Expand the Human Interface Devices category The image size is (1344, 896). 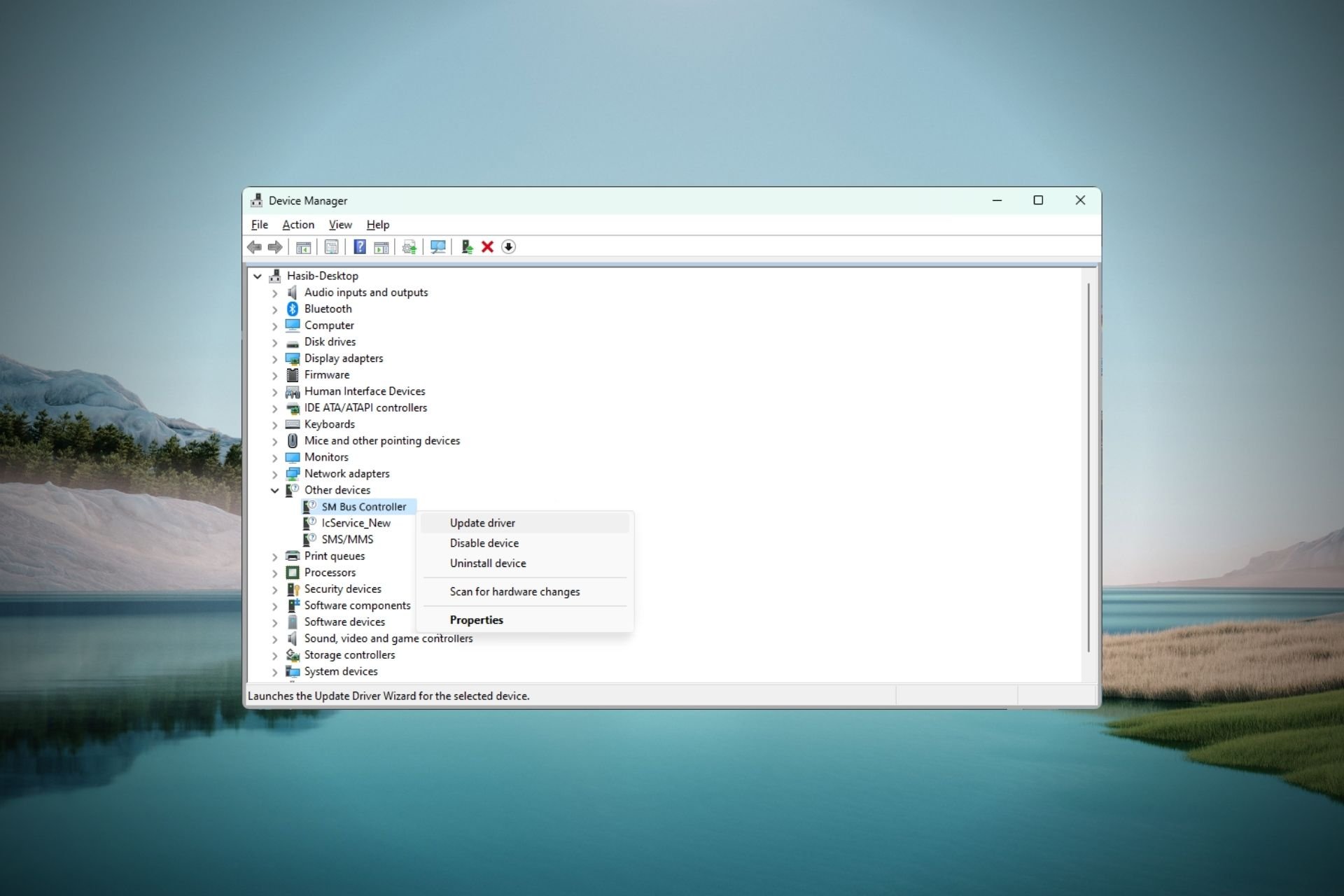point(274,392)
